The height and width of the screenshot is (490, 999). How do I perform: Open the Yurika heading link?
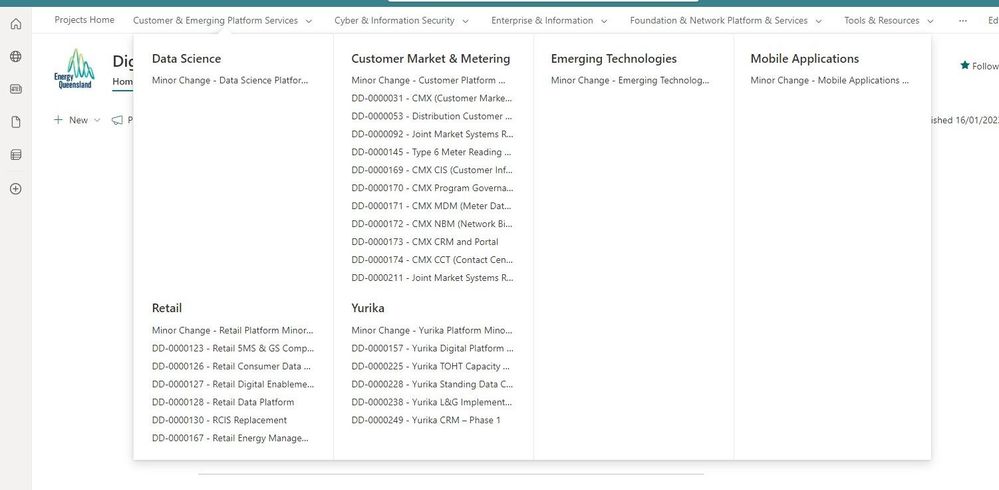[x=368, y=308]
